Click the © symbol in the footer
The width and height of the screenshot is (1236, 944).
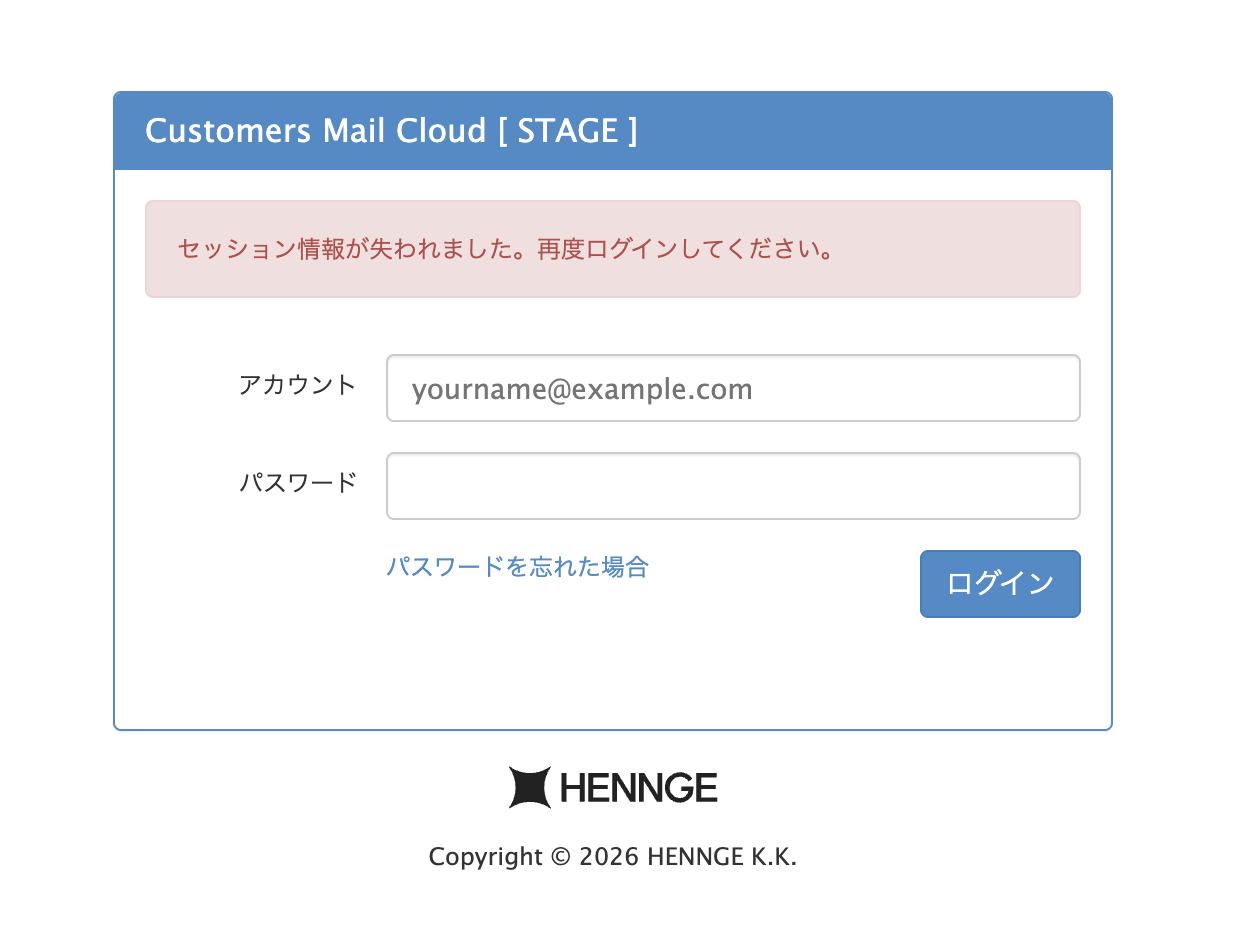[x=561, y=857]
